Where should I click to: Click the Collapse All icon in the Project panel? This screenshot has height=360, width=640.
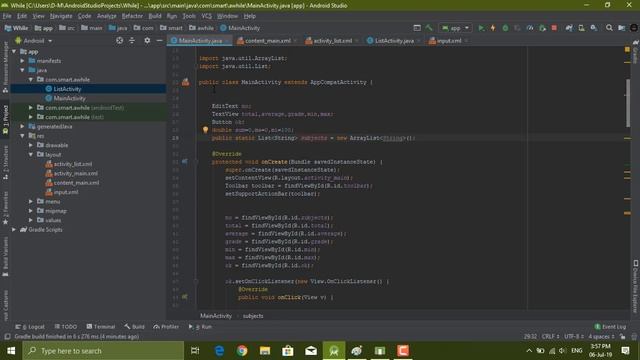(x=132, y=40)
